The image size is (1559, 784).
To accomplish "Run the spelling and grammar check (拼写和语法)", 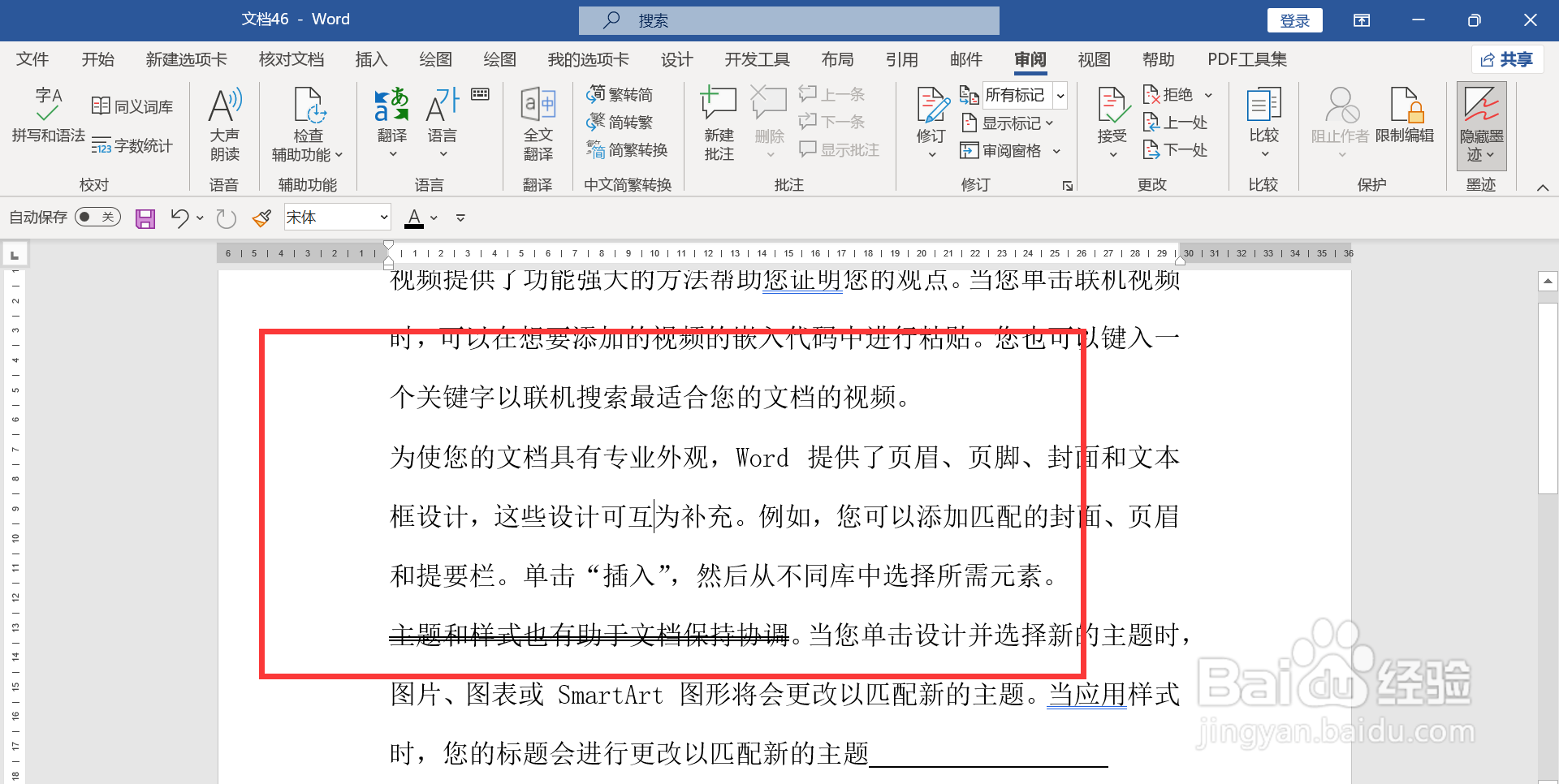I will pos(48,115).
